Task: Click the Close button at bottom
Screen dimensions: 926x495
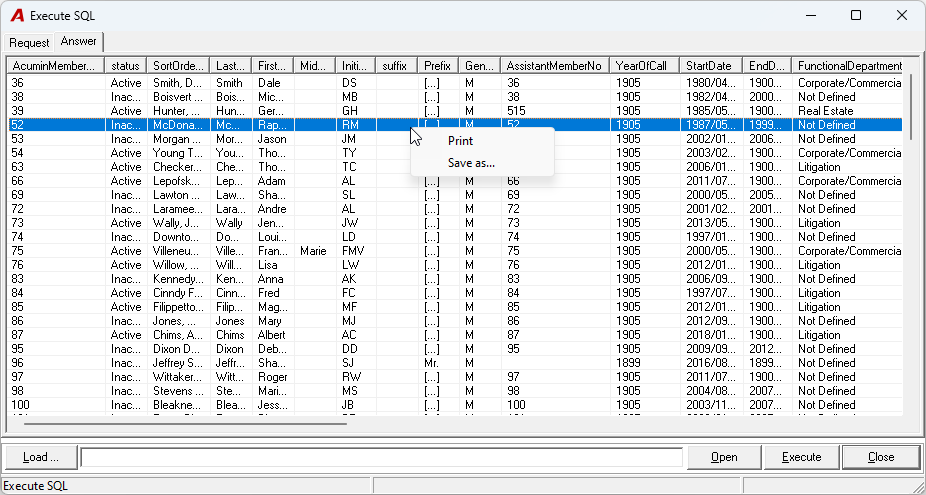Action: pos(881,457)
